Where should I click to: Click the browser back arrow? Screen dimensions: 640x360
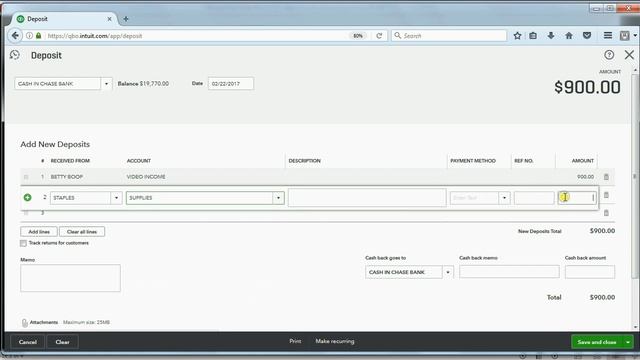tap(15, 36)
